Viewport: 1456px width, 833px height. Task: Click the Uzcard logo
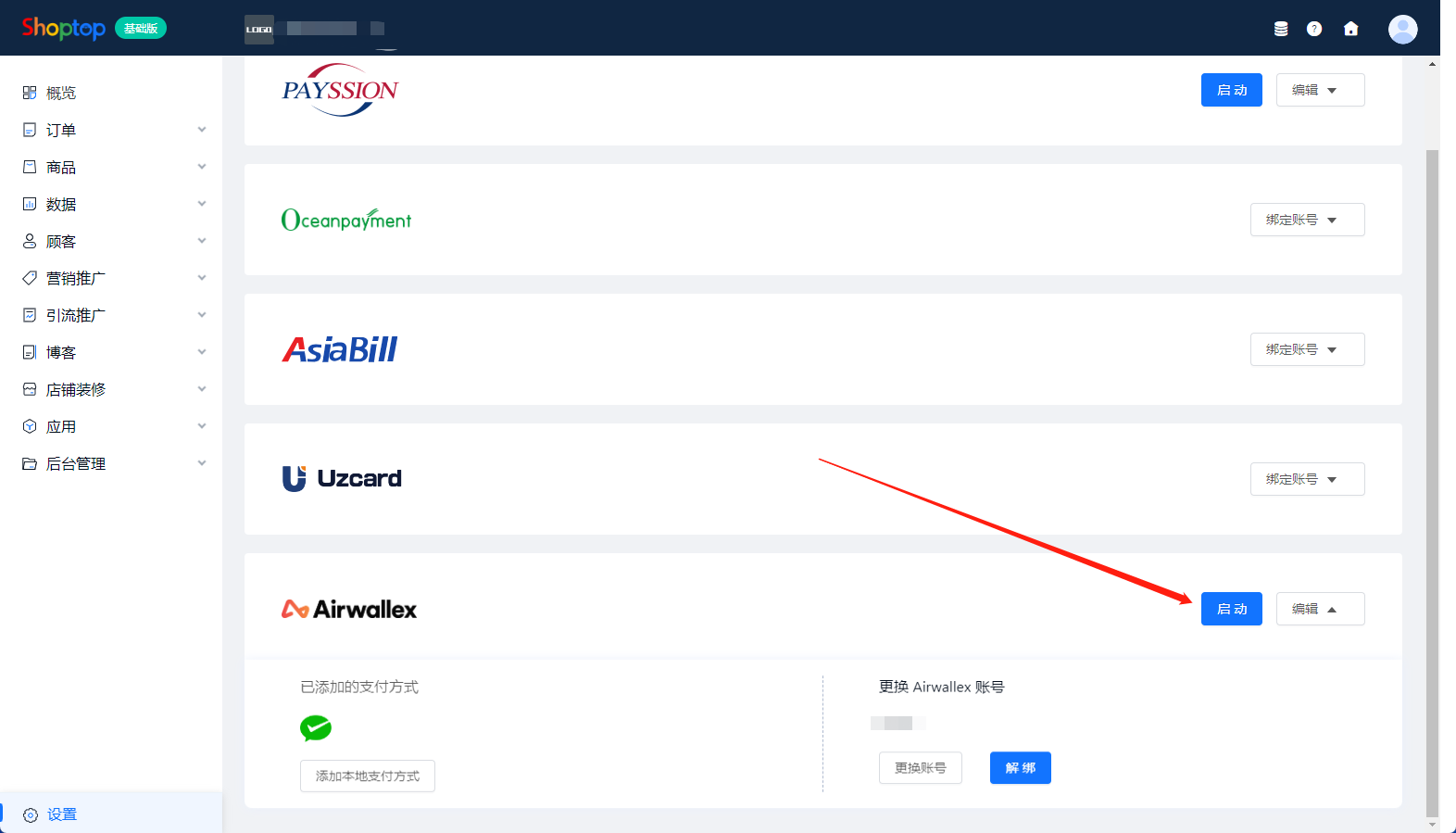[342, 478]
